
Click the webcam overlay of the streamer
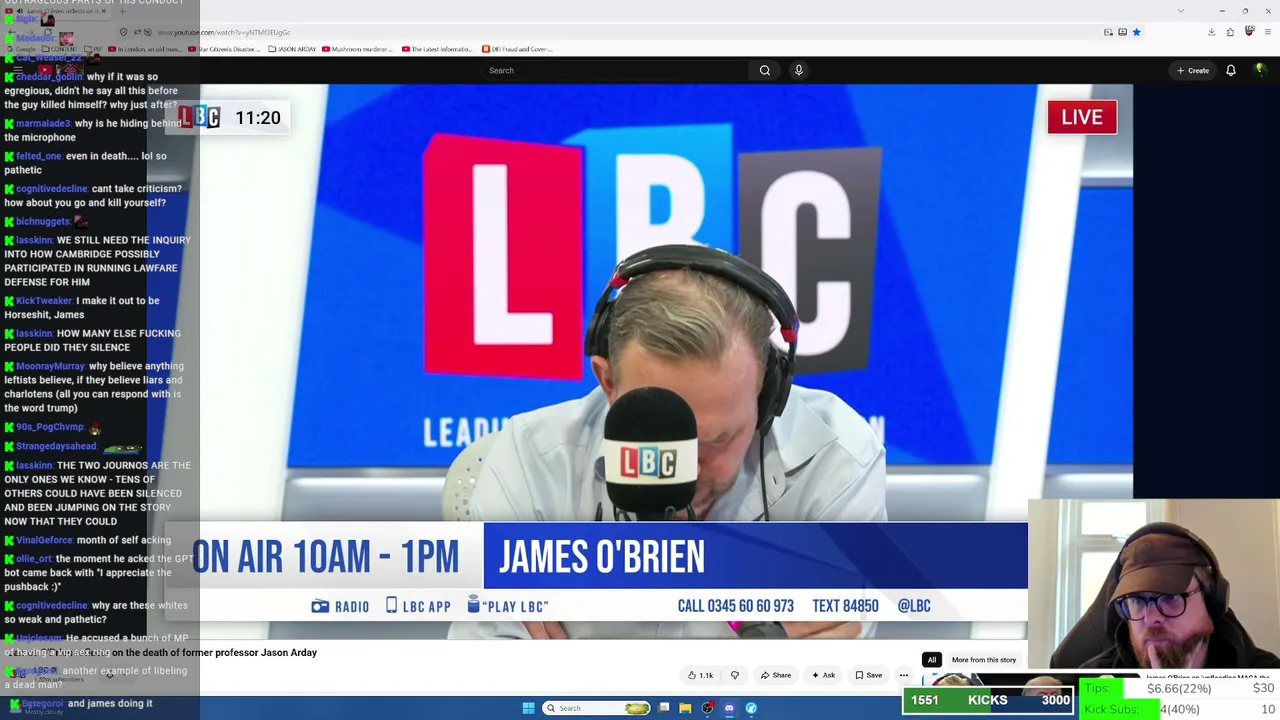(1154, 585)
